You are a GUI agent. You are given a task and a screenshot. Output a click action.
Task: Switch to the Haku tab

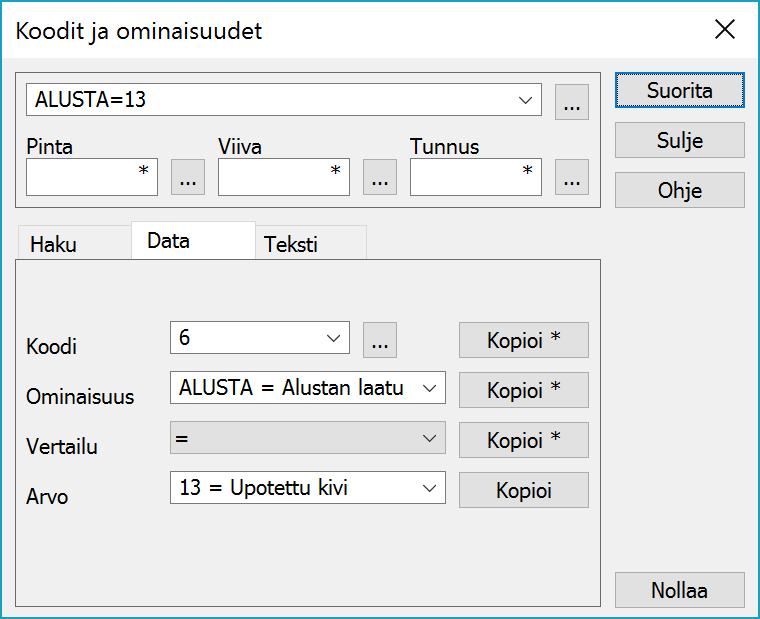[54, 245]
